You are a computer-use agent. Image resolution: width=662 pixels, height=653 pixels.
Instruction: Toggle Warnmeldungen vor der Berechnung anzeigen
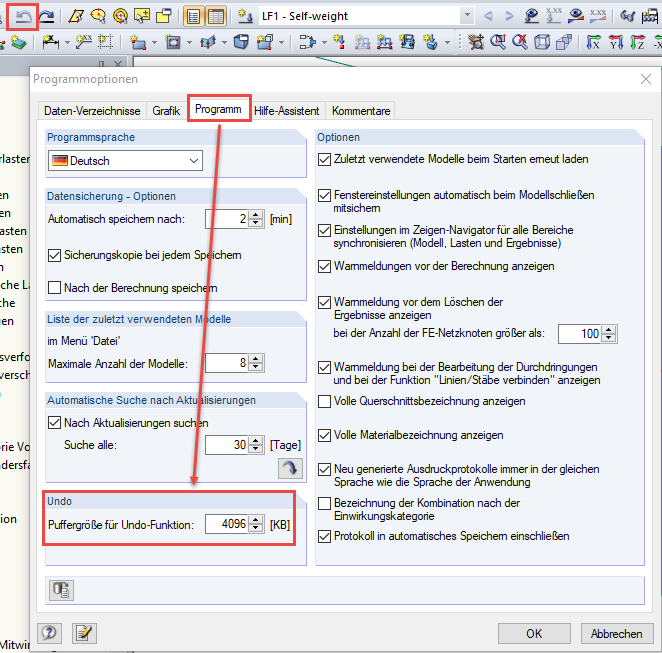(324, 266)
